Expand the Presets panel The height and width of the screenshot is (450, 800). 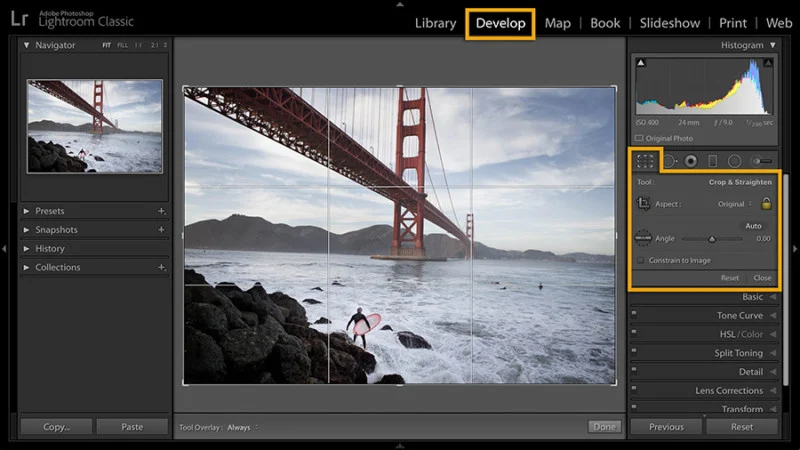click(x=27, y=211)
